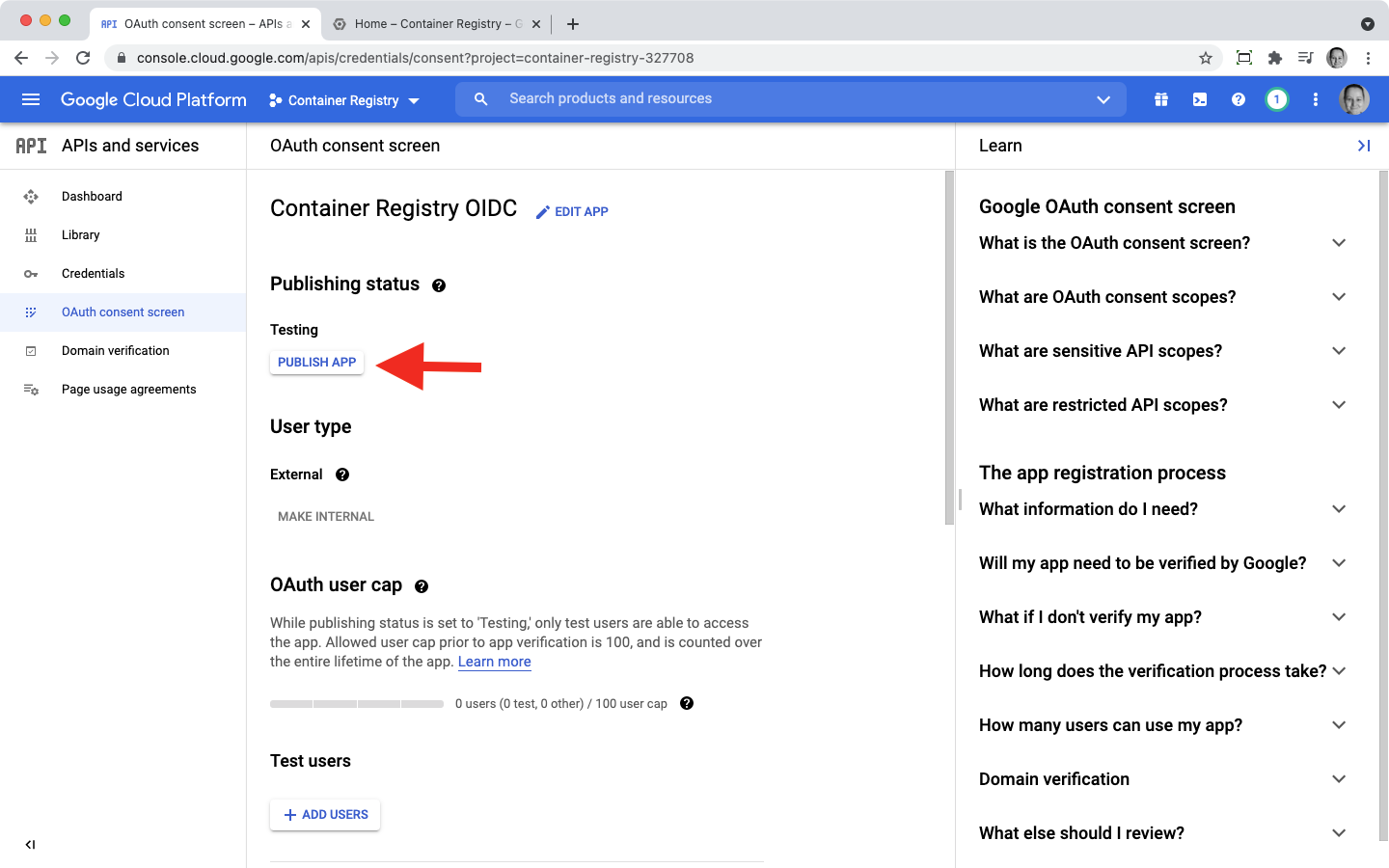Click MAKE INTERNAL button
Screen dimensions: 1389x868
(326, 517)
